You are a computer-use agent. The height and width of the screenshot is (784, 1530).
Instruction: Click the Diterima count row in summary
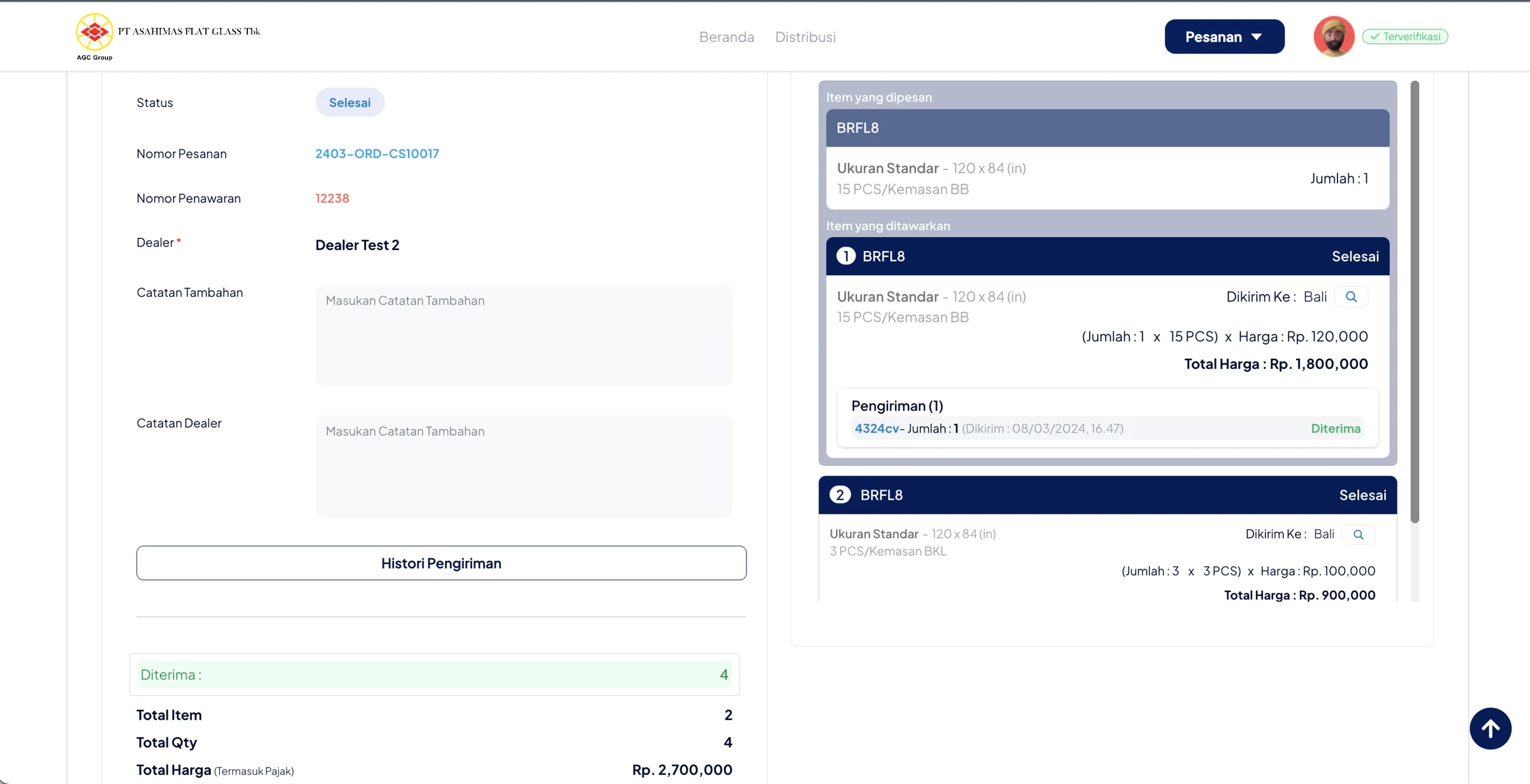coord(434,675)
